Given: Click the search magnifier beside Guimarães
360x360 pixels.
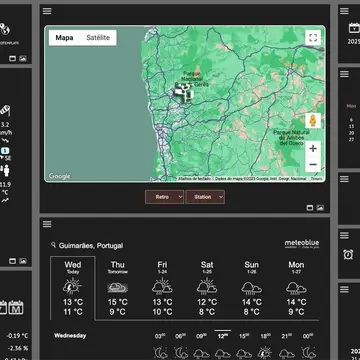Looking at the screenshot, I should tap(53, 245).
